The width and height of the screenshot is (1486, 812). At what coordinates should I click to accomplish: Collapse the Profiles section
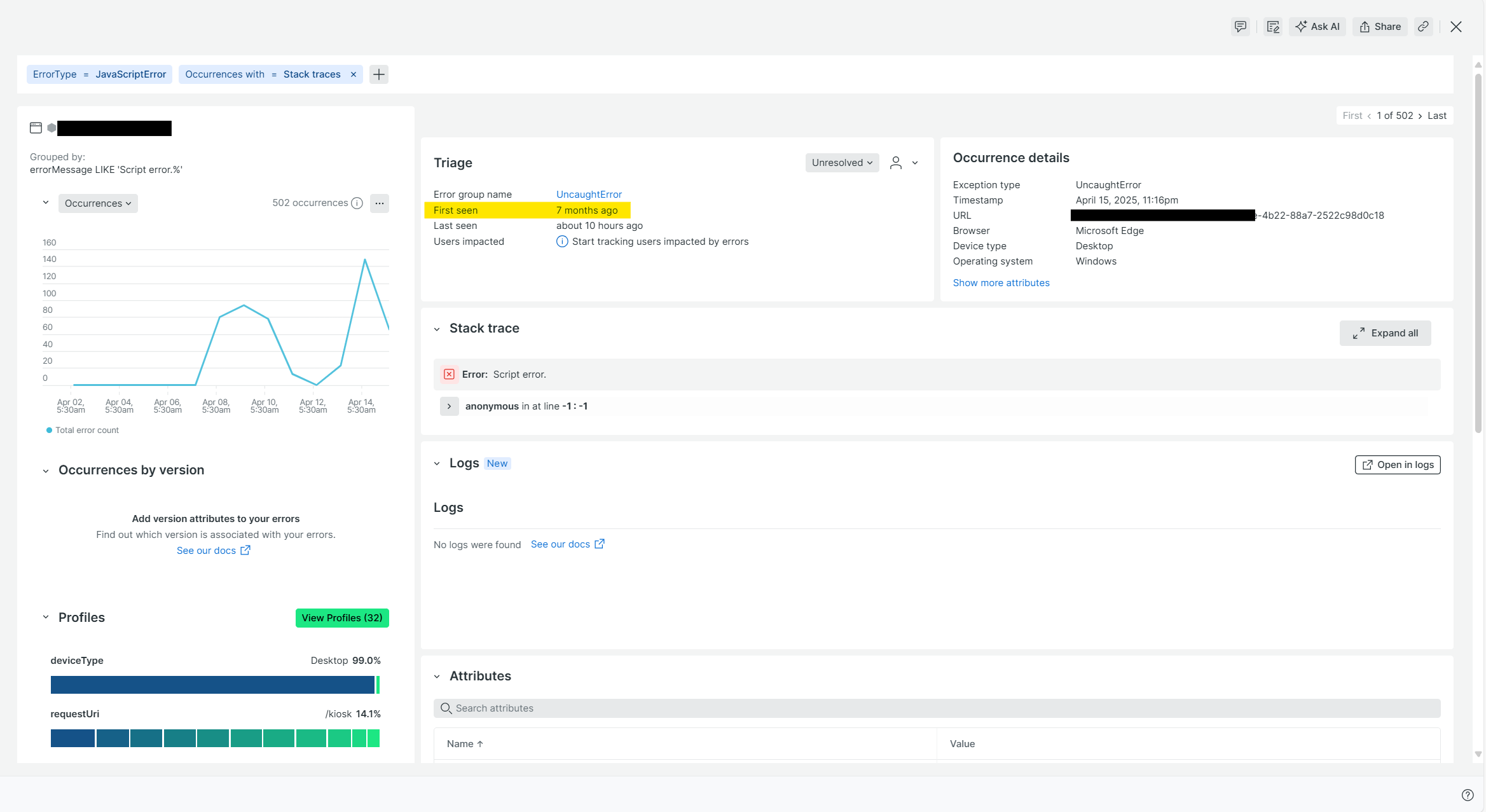coord(46,617)
